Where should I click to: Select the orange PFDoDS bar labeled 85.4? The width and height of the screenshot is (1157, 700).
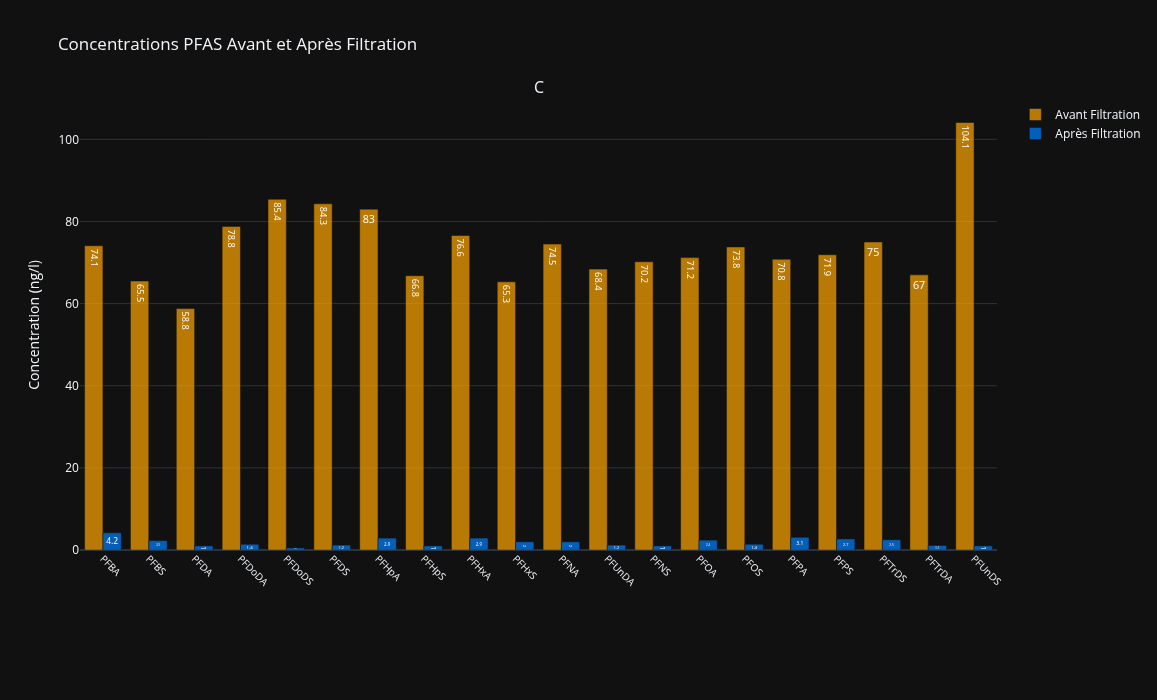point(277,380)
